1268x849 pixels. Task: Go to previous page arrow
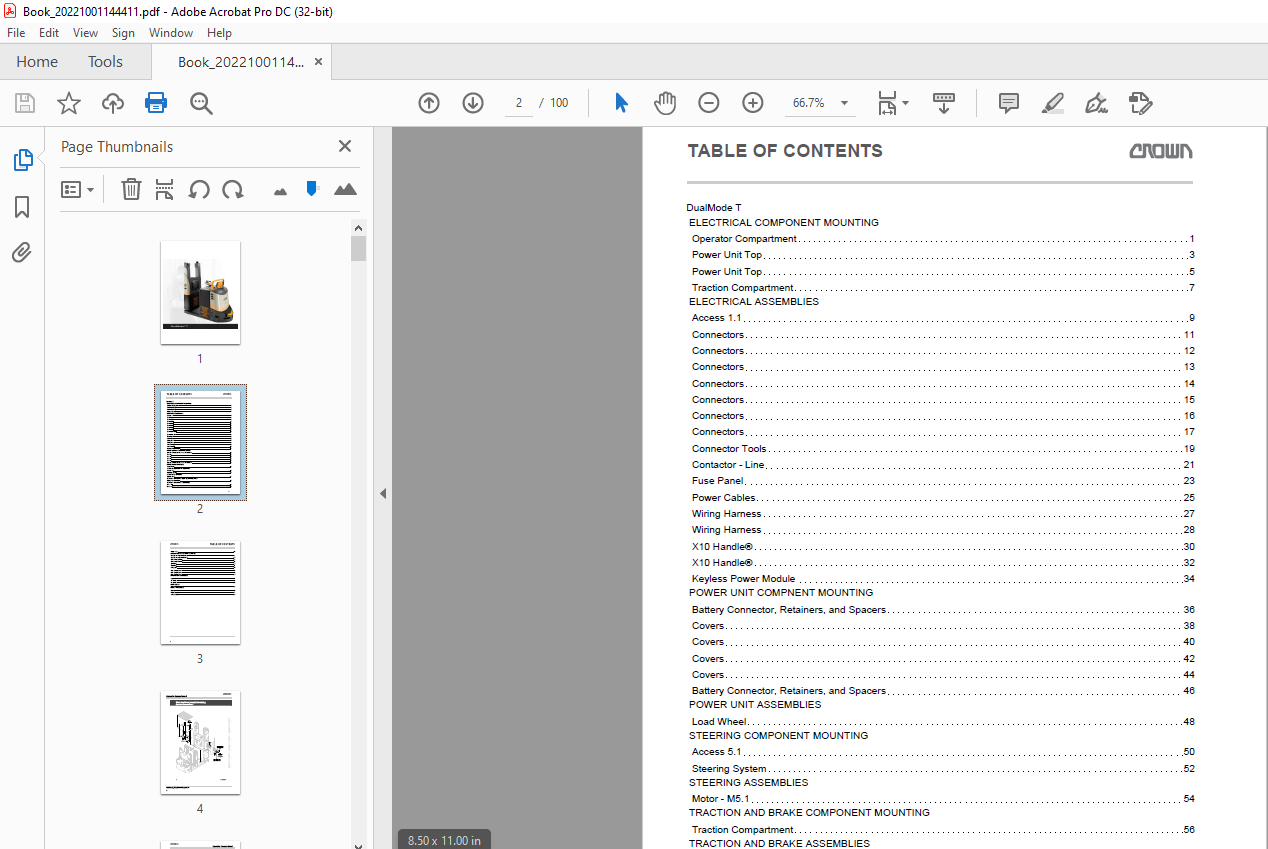429,103
